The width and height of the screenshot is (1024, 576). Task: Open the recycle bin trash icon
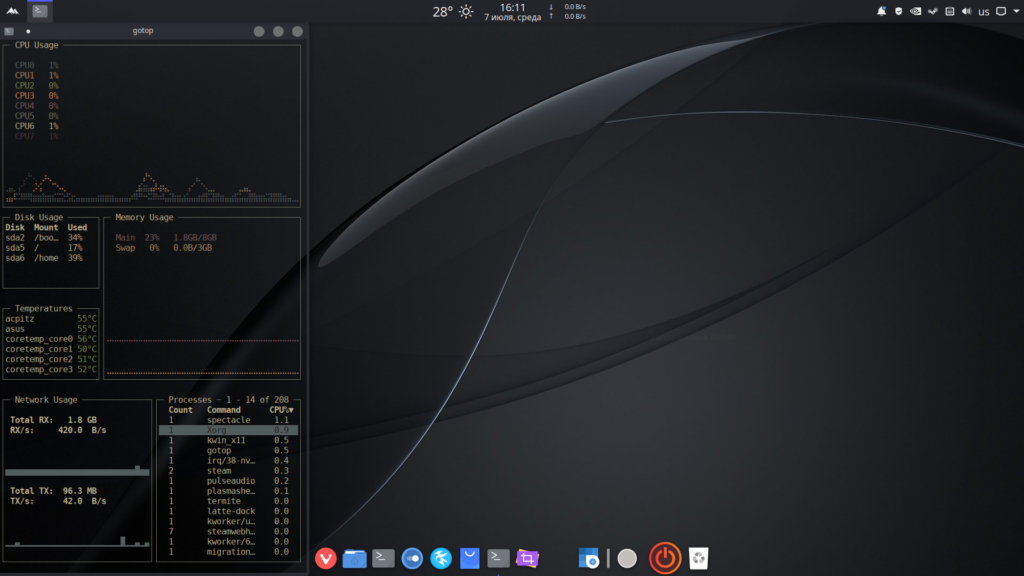[698, 558]
